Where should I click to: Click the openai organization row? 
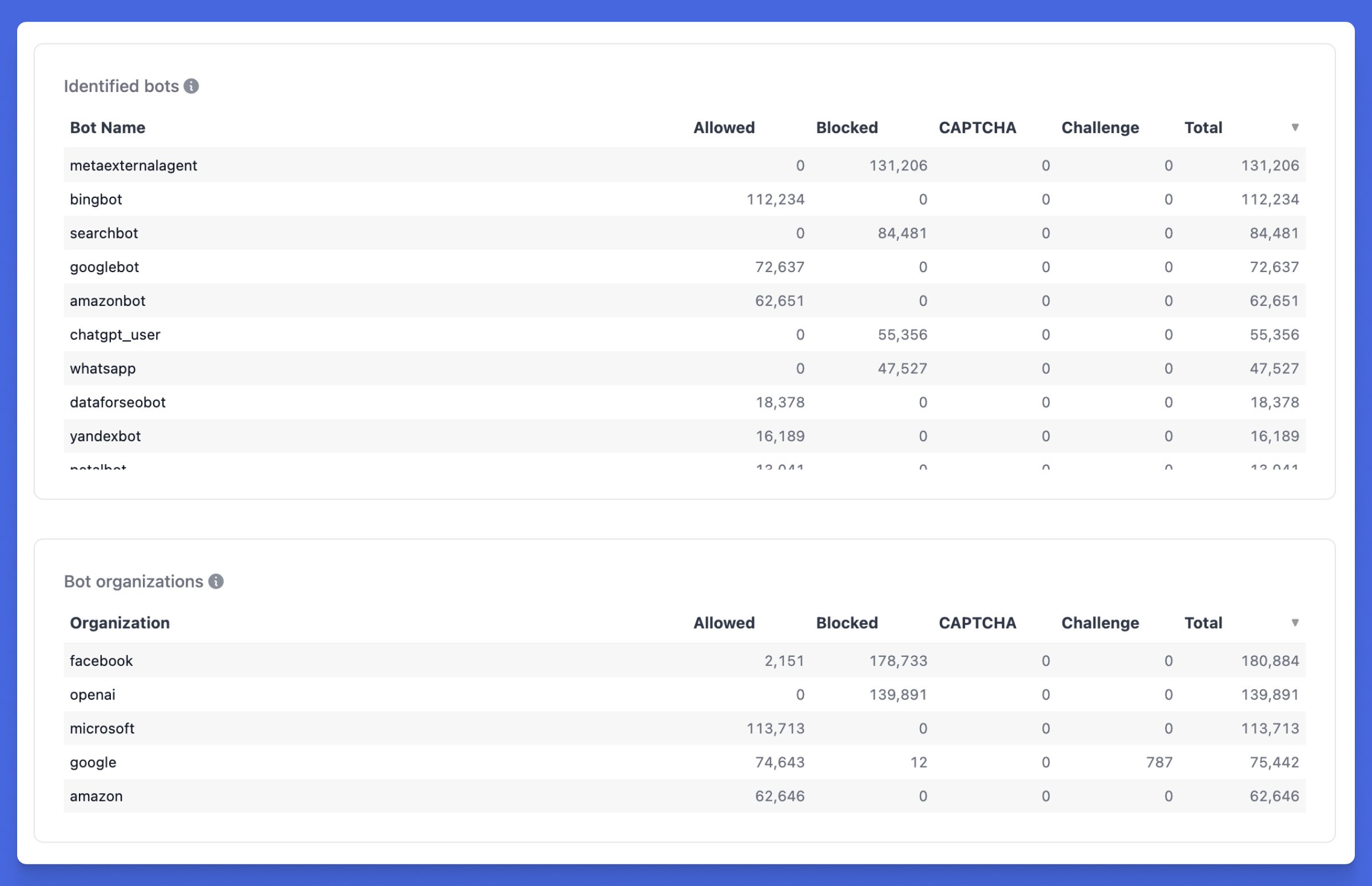93,695
